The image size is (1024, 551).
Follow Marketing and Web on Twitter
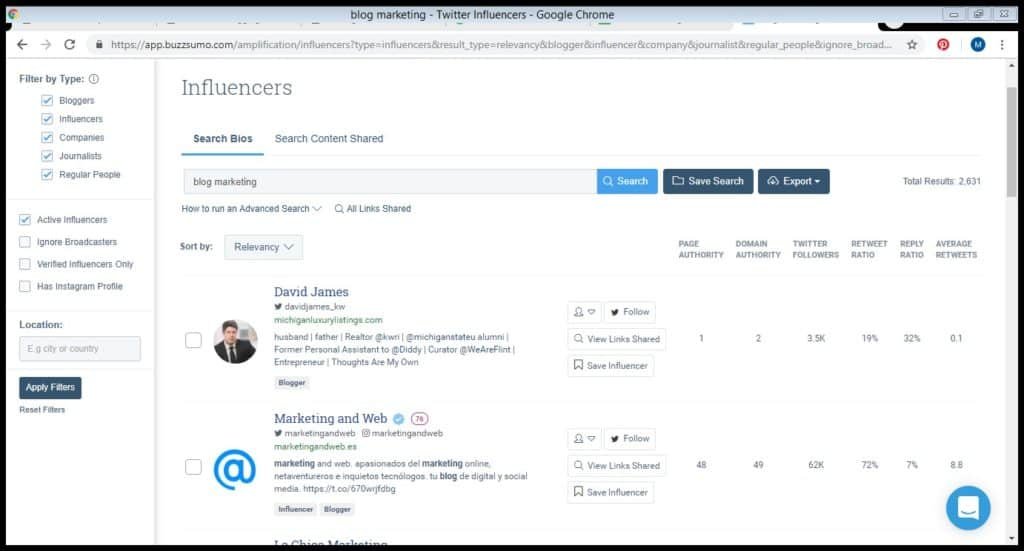(x=630, y=439)
